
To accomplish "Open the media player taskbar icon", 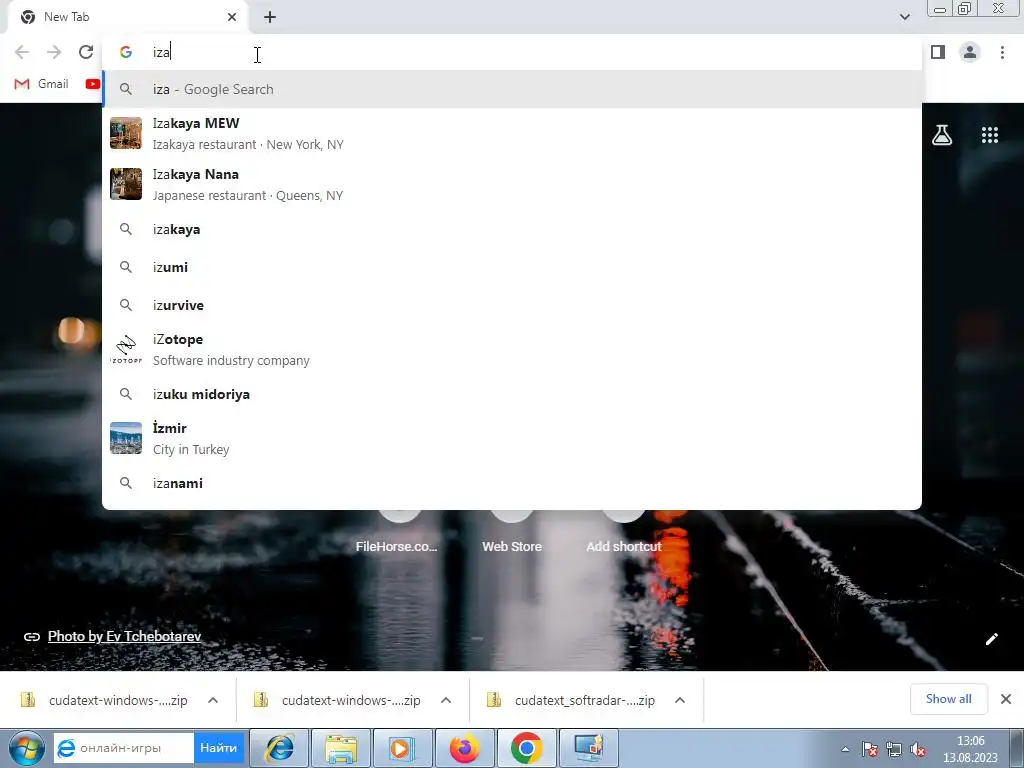I will click(x=402, y=748).
